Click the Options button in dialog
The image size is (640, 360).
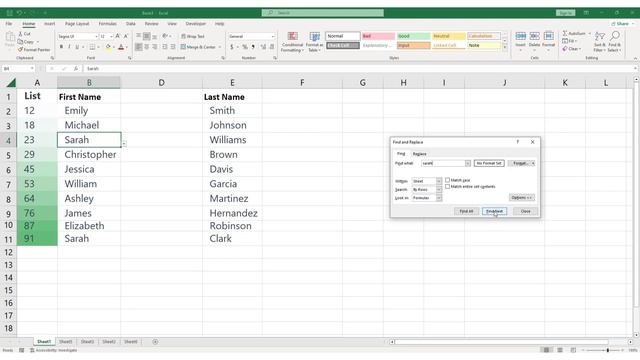522,198
